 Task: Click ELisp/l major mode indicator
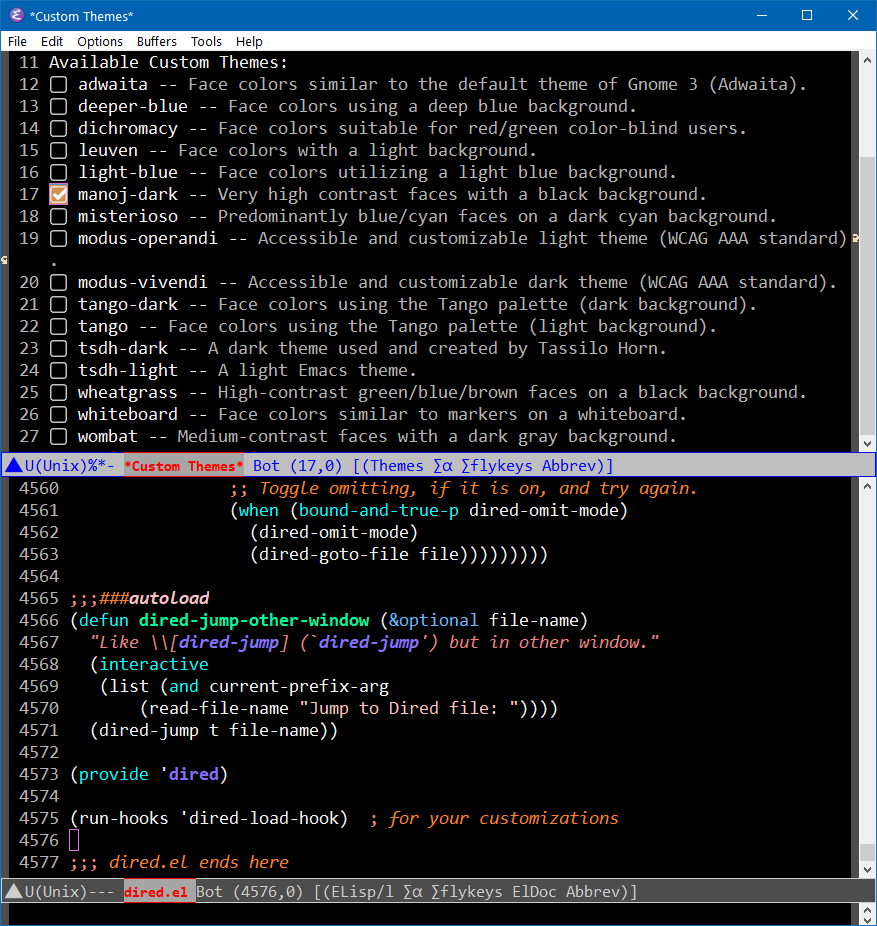362,892
